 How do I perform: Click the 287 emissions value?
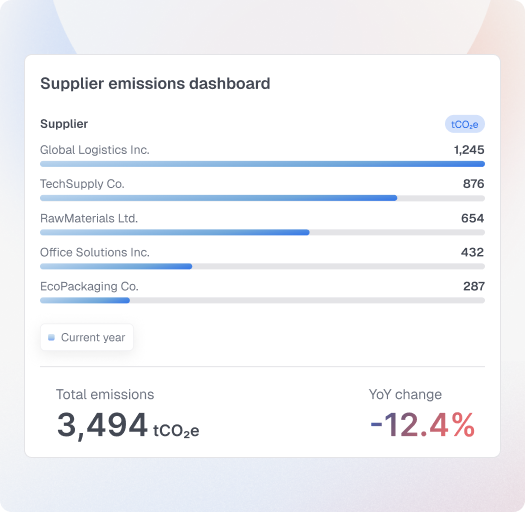[474, 286]
